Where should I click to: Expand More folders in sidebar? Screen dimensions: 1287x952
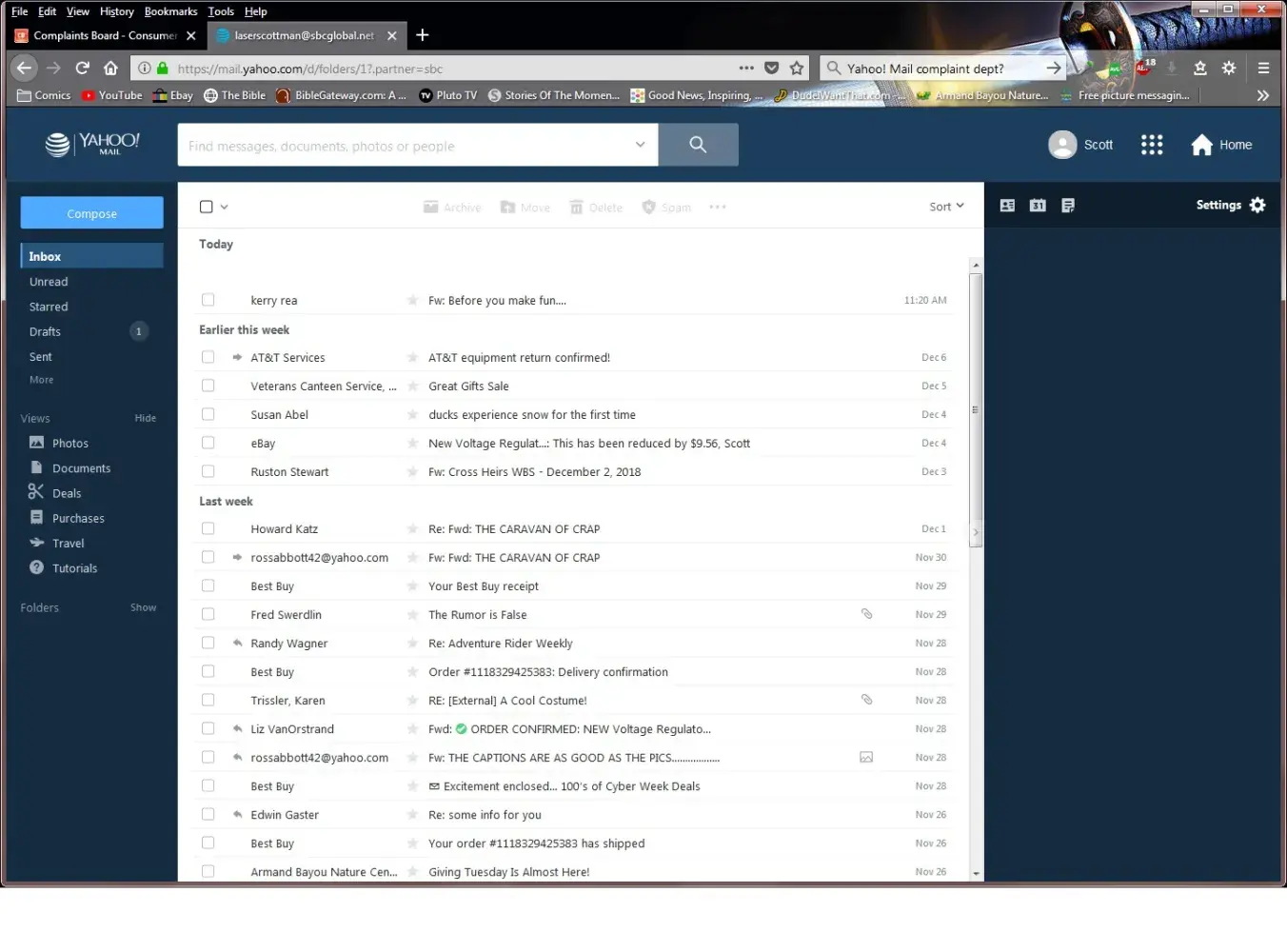pyautogui.click(x=41, y=380)
